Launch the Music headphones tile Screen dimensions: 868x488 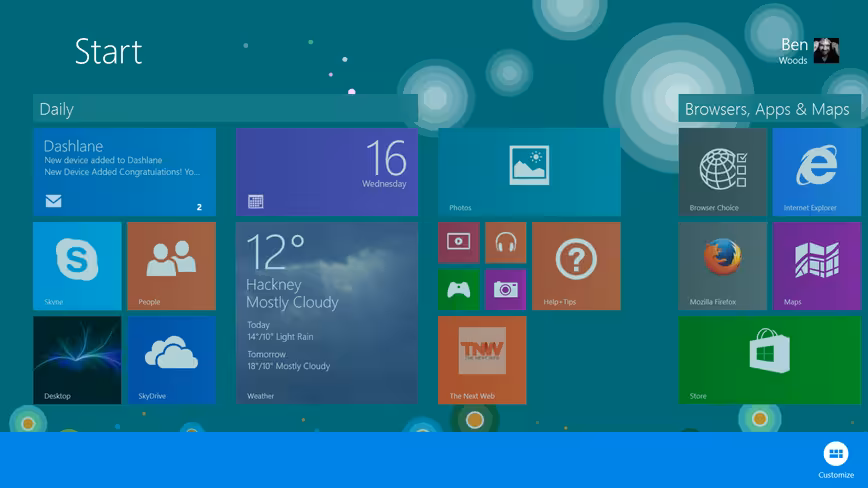pyautogui.click(x=505, y=242)
